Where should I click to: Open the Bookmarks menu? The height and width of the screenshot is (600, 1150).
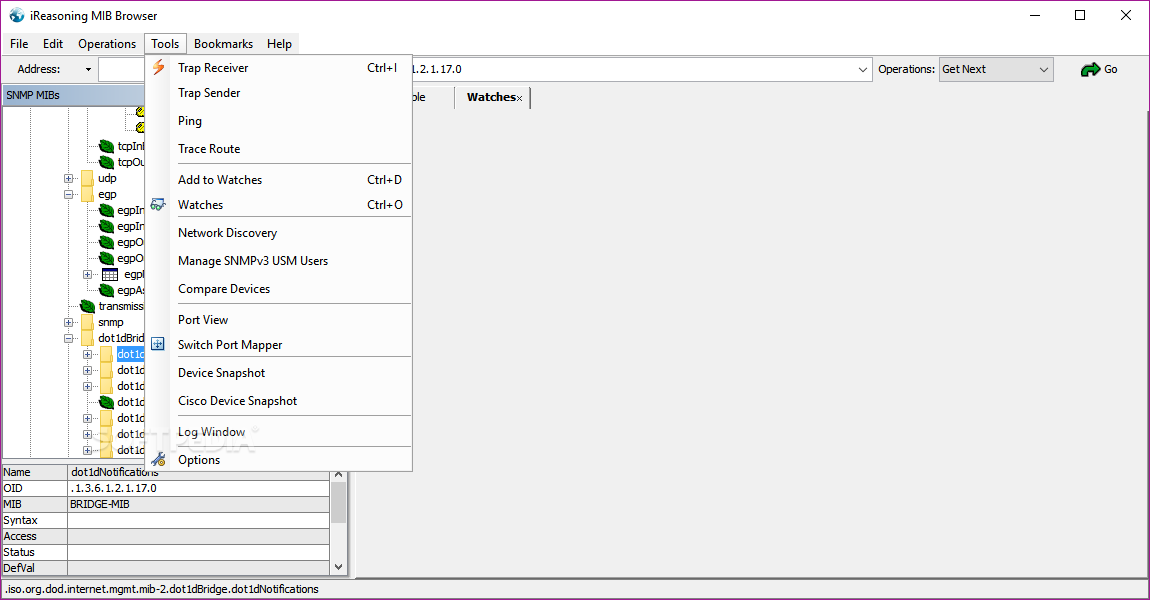(224, 44)
